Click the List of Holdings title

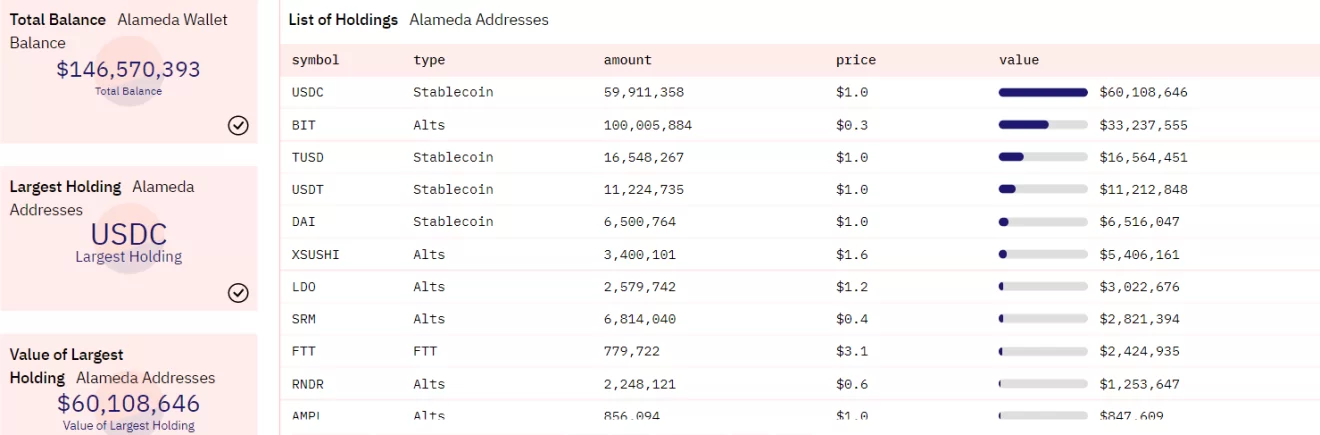pos(343,20)
